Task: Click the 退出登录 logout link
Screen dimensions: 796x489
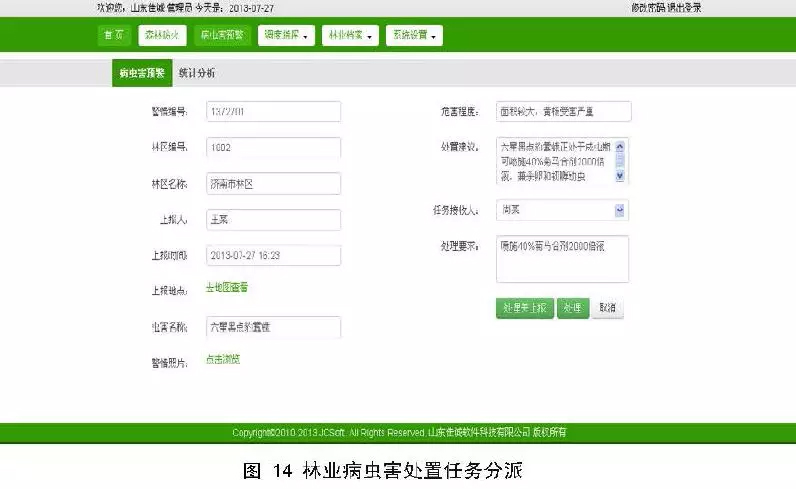Action: tap(685, 7)
